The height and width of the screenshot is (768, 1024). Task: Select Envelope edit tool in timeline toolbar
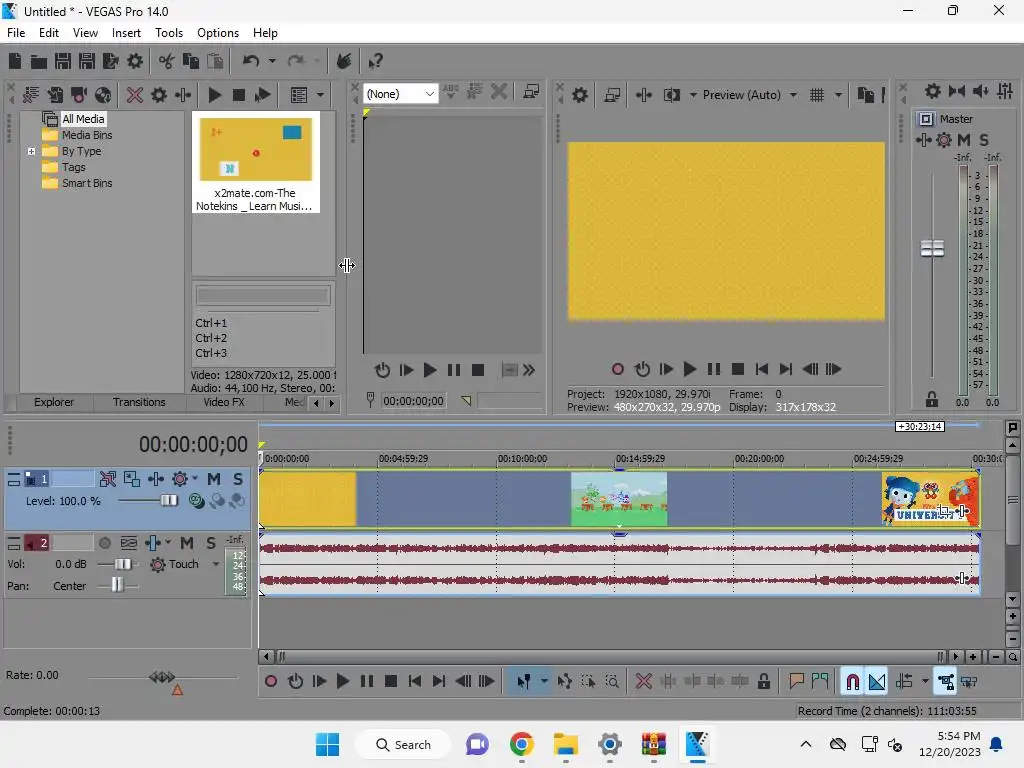(565, 682)
